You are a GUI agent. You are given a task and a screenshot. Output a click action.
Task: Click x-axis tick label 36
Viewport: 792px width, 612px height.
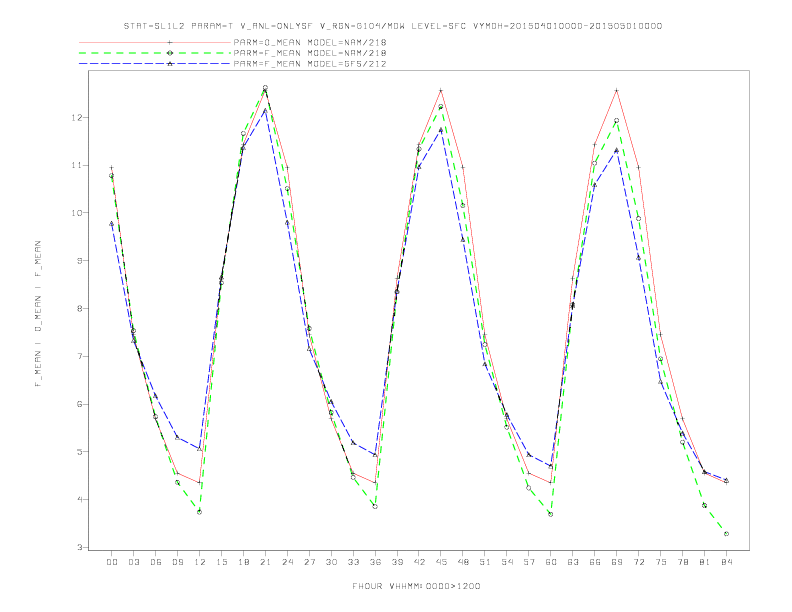click(375, 562)
